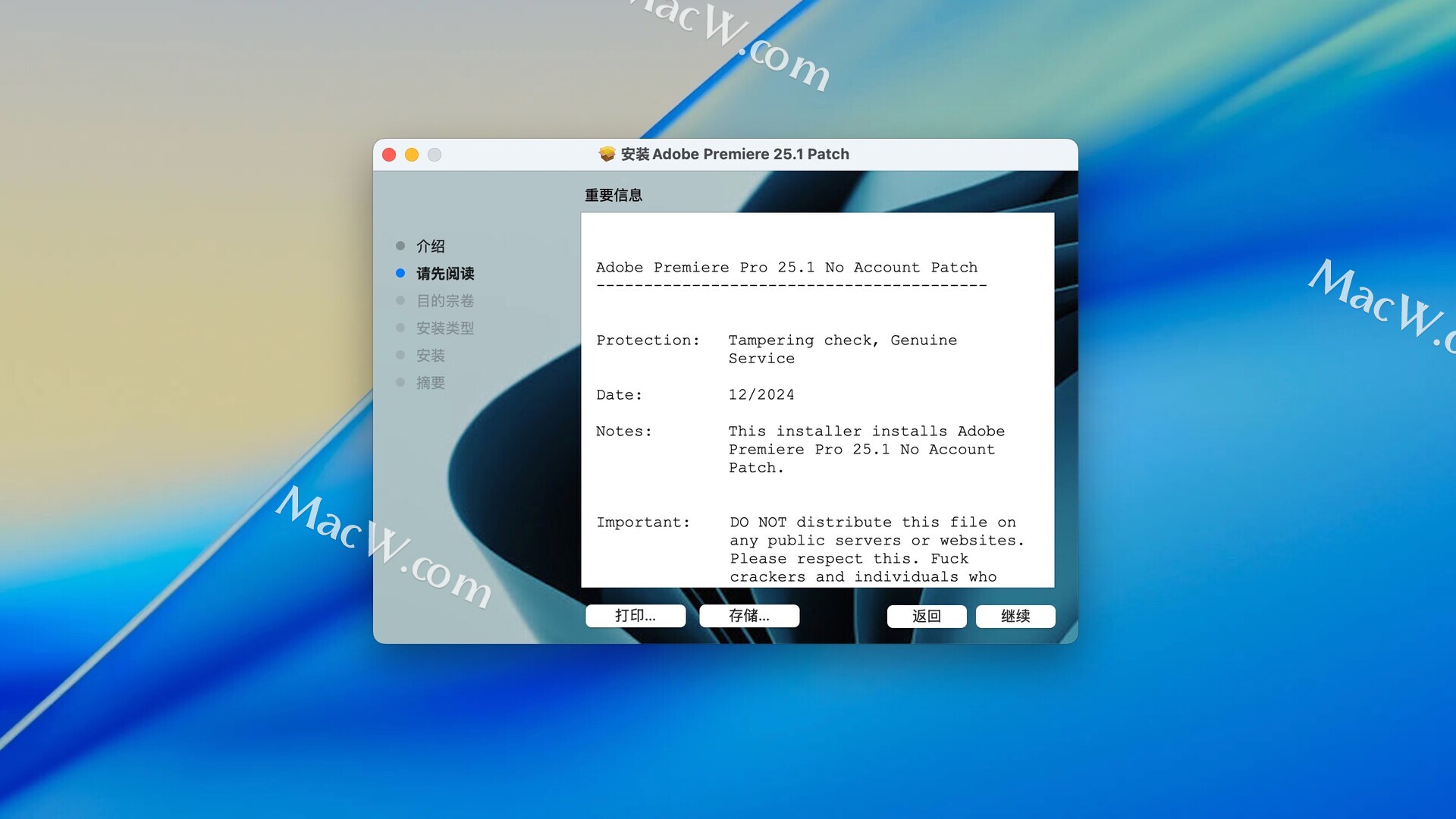Minimize the installer window with yellow button
Viewport: 1456px width, 819px height.
412,155
